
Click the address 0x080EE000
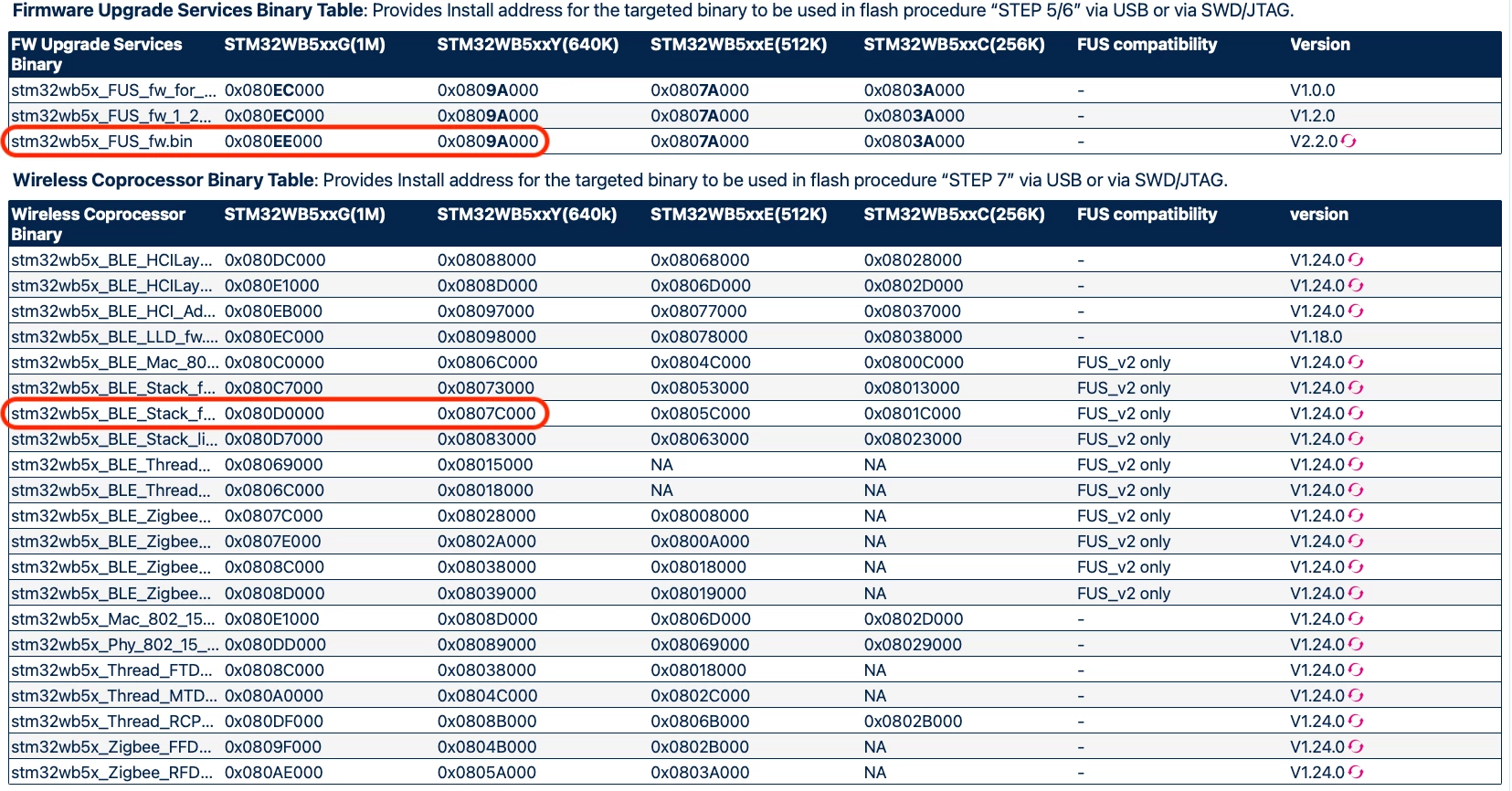pos(273,141)
